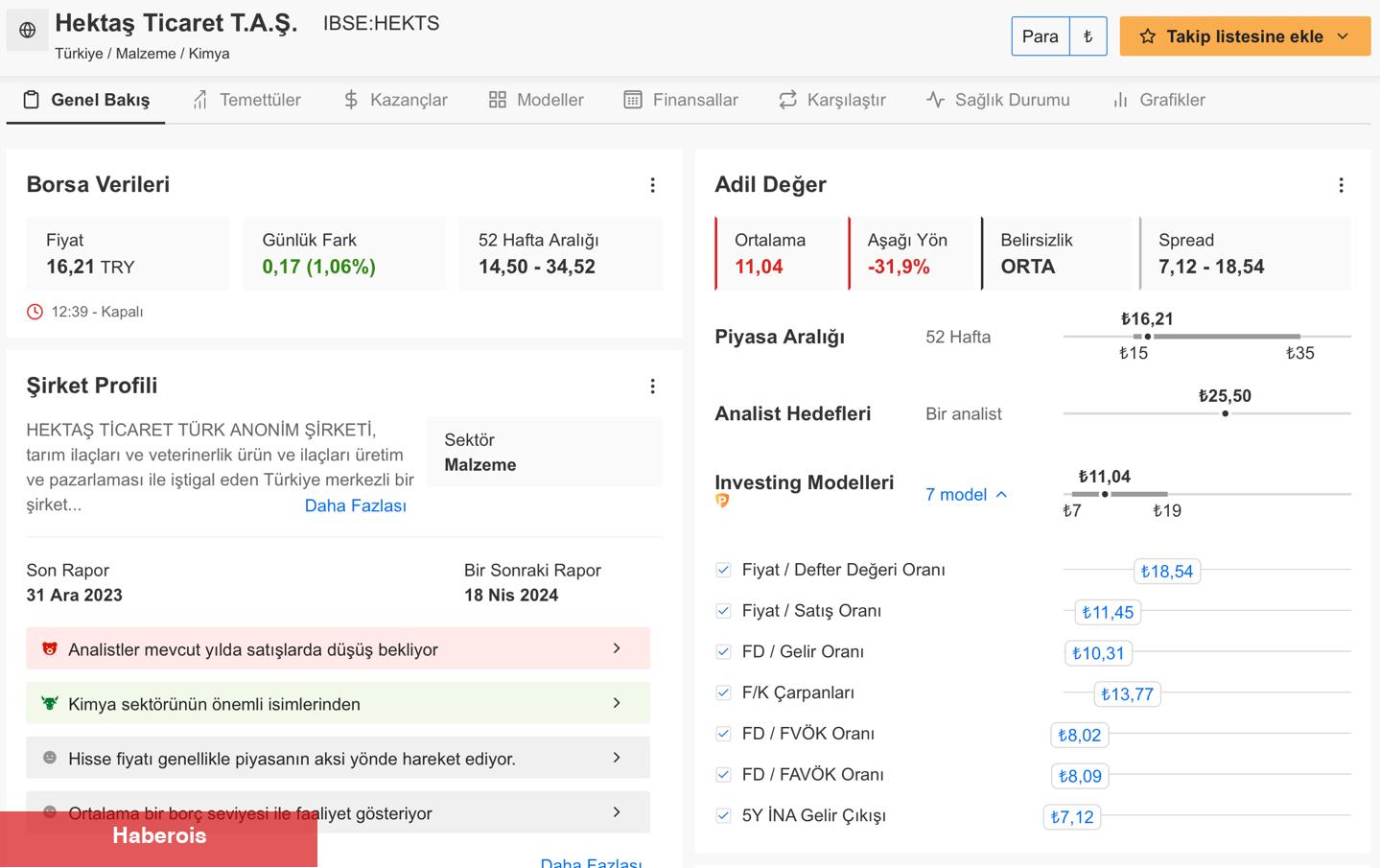This screenshot has width=1380, height=868.
Task: Switch to the Genel Bakış tab
Action: coord(85,100)
